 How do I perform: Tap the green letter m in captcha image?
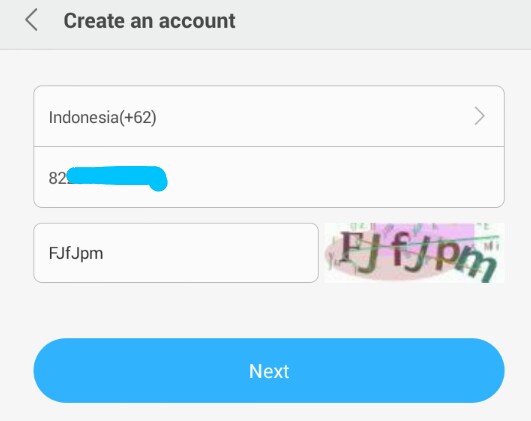click(x=477, y=266)
